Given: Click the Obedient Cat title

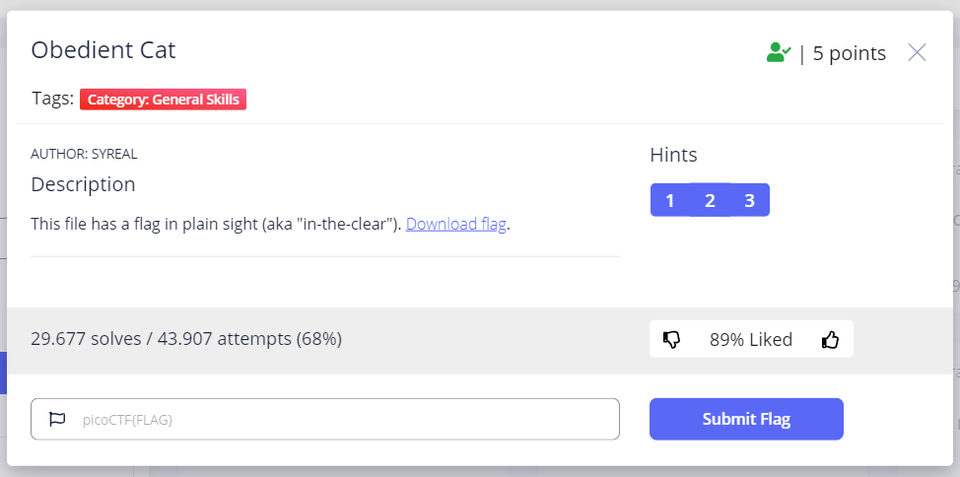Looking at the screenshot, I should [x=103, y=50].
